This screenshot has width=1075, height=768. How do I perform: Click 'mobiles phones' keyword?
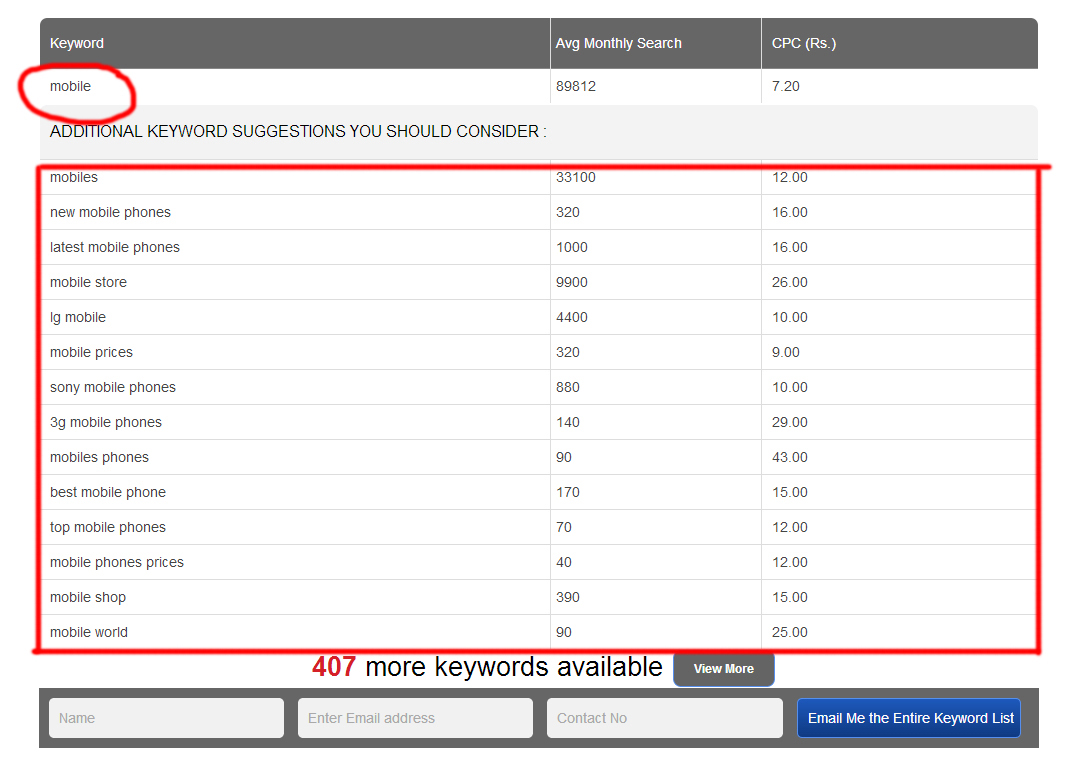pos(99,457)
